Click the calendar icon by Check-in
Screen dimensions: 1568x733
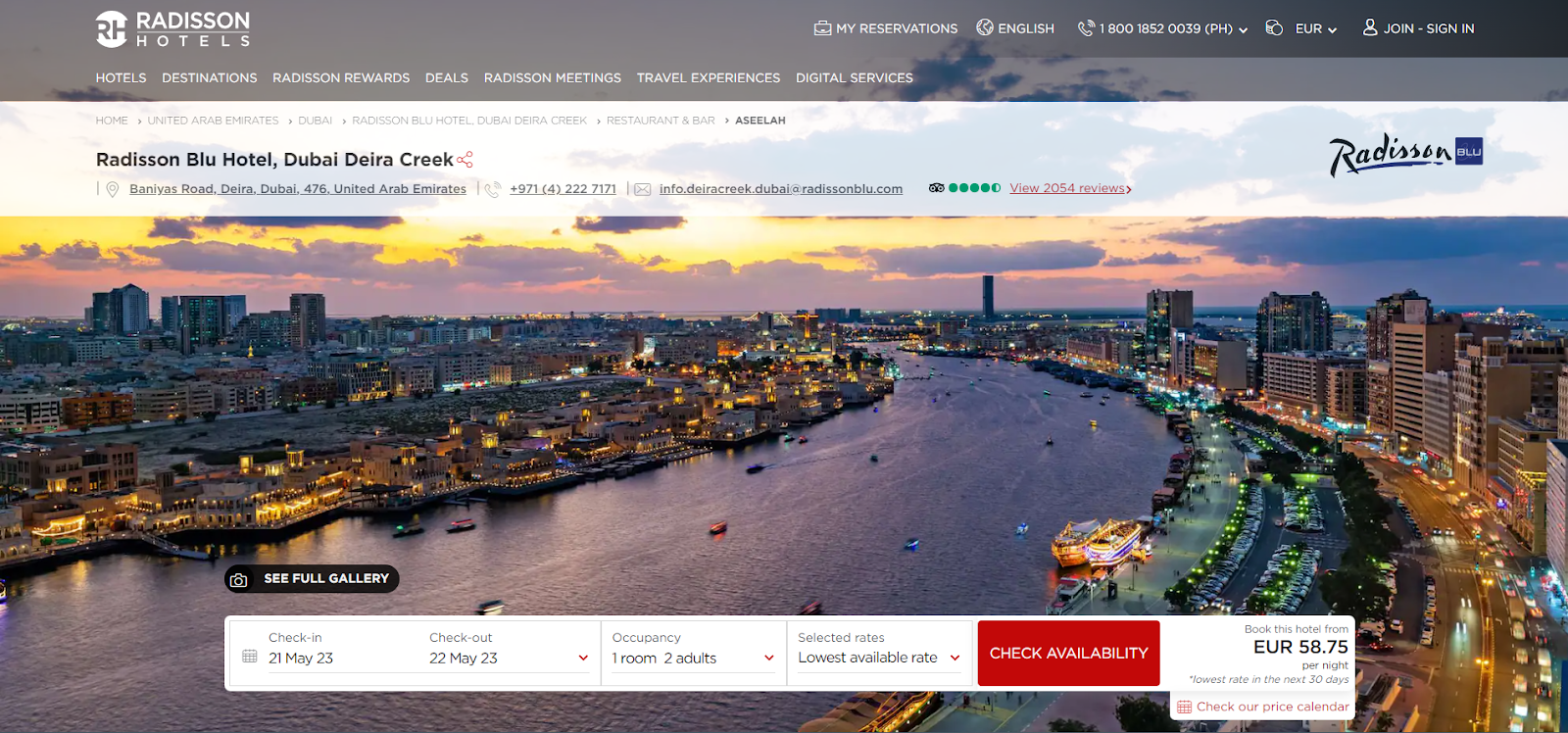(x=250, y=657)
